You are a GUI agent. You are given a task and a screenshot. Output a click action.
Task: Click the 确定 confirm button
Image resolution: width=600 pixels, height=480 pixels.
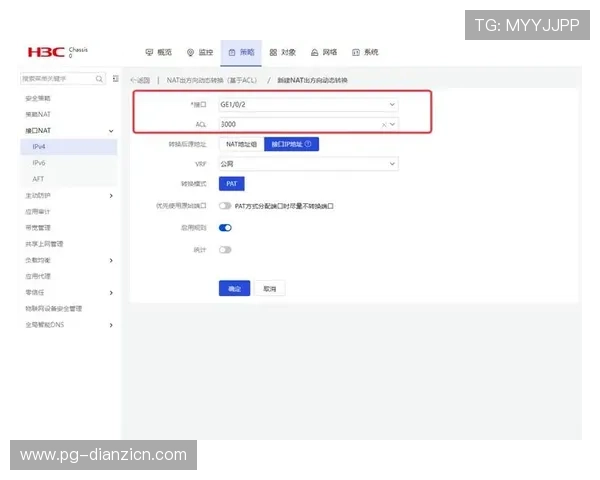[234, 289]
